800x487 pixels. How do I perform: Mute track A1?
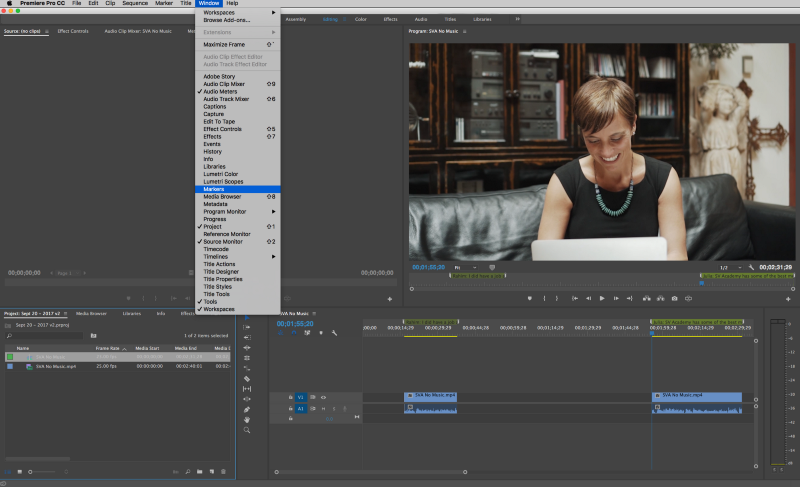click(x=323, y=408)
